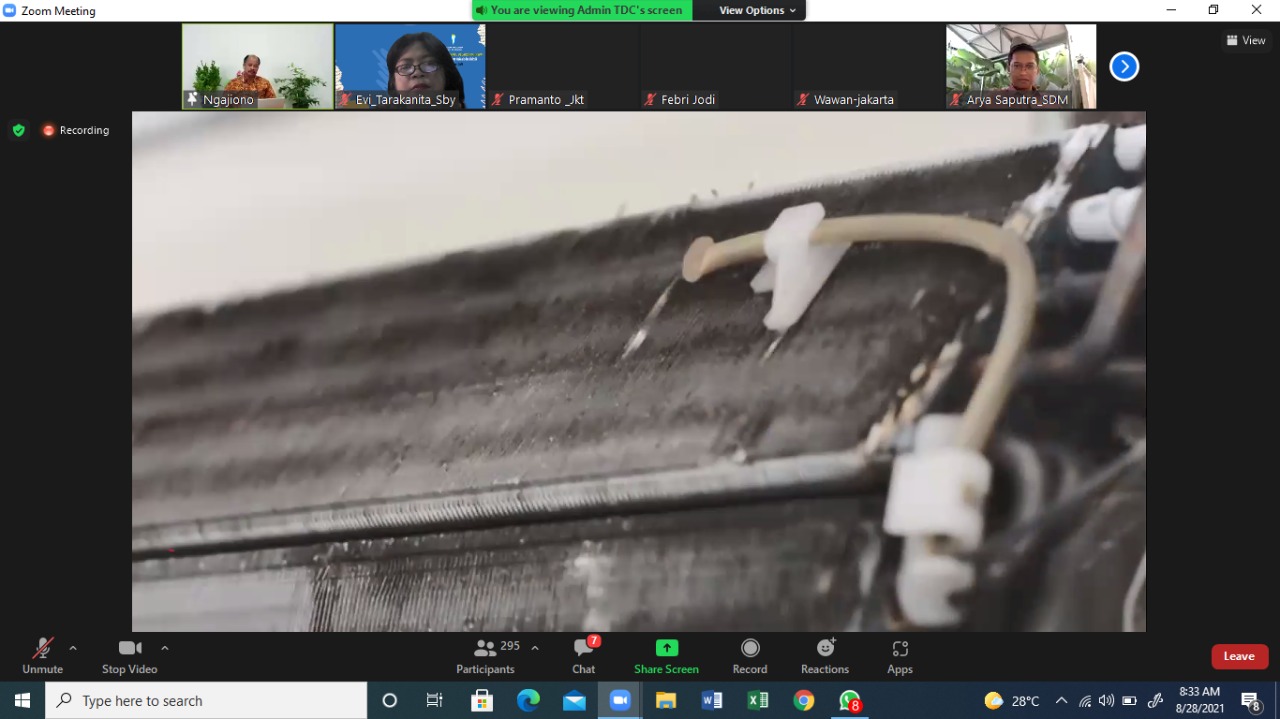This screenshot has height=719, width=1280.
Task: Switch to Zoom on the taskbar
Action: pos(620,700)
